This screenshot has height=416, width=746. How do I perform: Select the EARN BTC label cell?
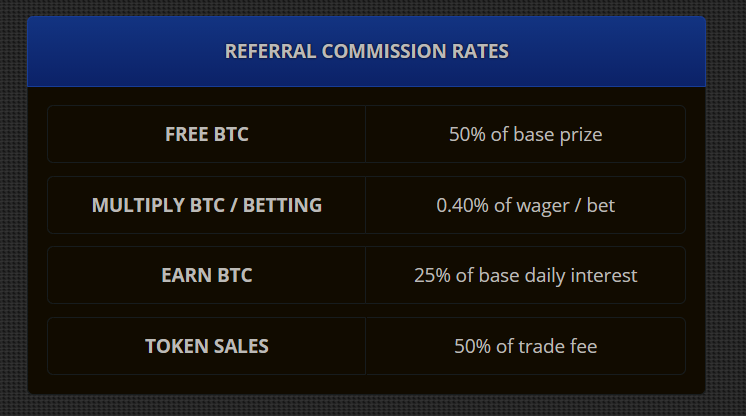coord(206,275)
